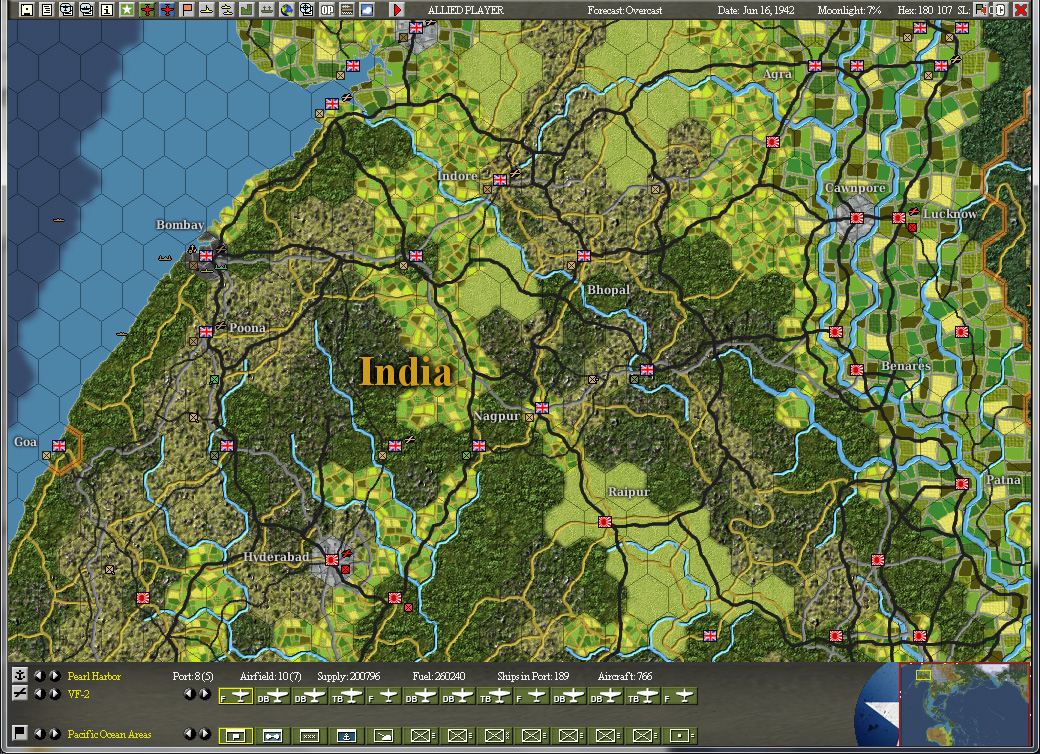Go to previous base before Pearl Harbor
This screenshot has width=1040, height=754.
pyautogui.click(x=40, y=675)
